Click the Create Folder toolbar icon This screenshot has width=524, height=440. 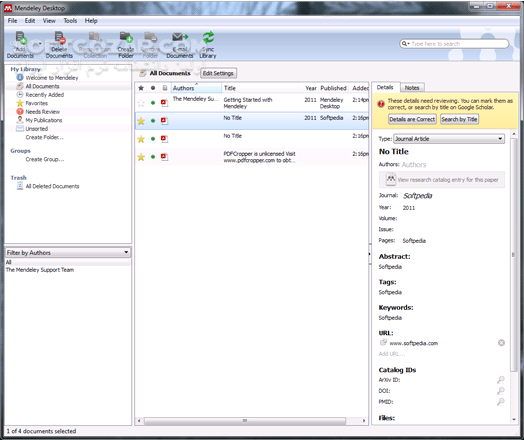(x=126, y=37)
